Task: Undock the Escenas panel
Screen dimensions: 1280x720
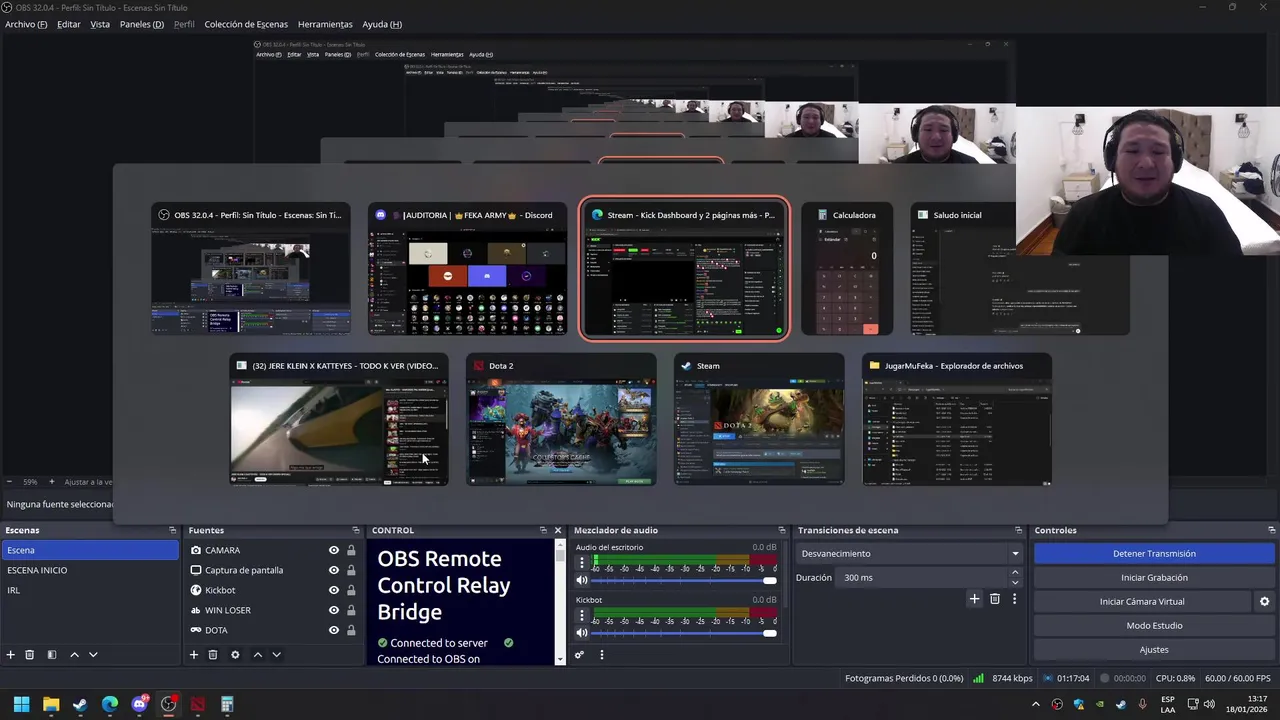Action: tap(172, 530)
